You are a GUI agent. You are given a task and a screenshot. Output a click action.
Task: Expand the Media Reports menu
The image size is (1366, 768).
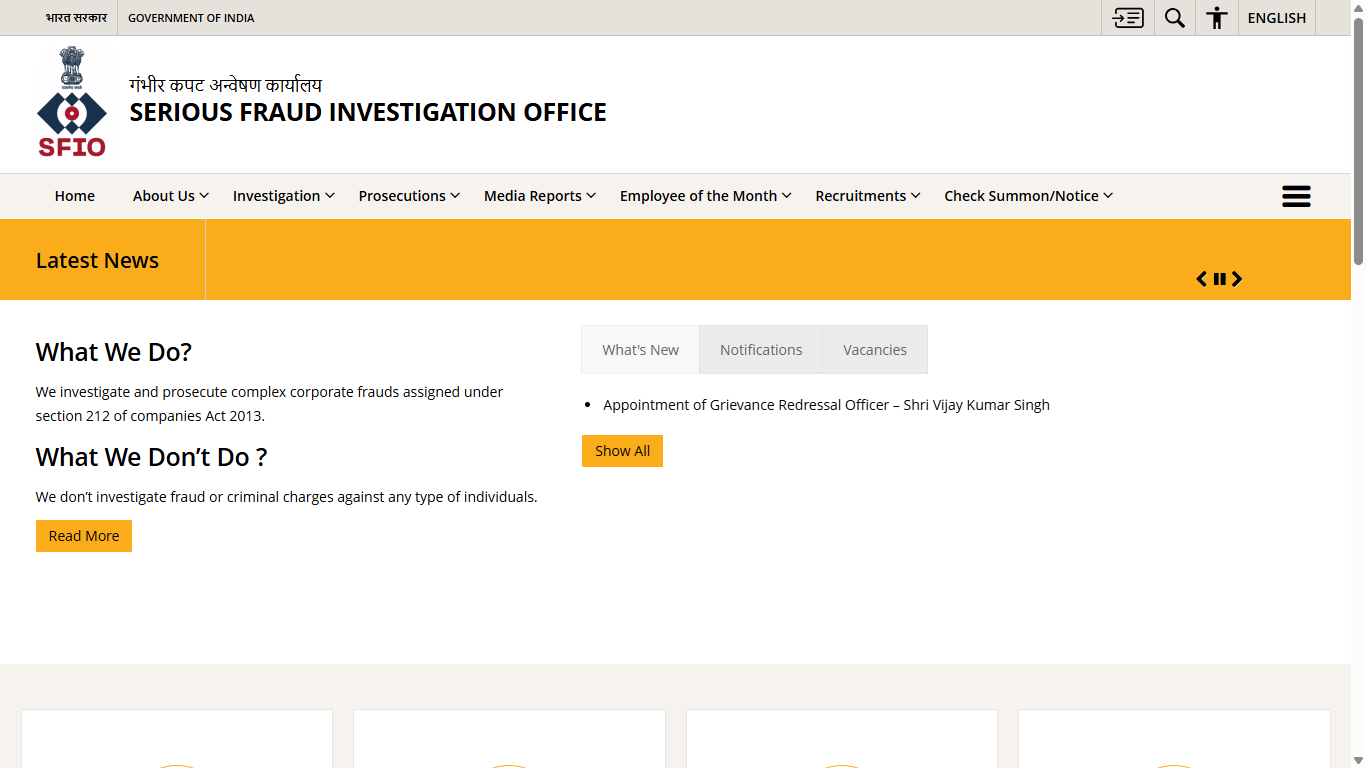[540, 196]
